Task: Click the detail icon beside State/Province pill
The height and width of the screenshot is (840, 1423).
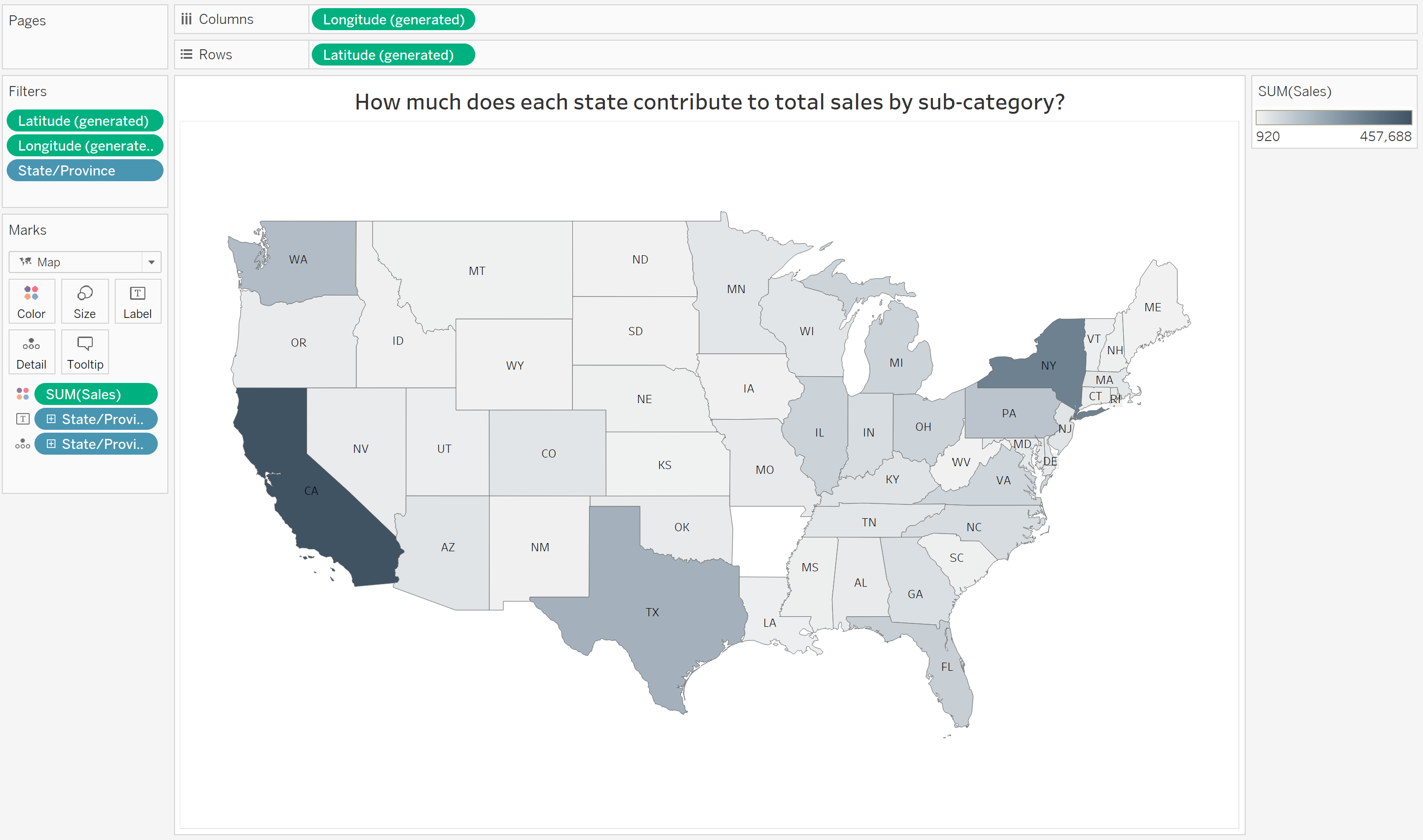Action: click(x=22, y=444)
